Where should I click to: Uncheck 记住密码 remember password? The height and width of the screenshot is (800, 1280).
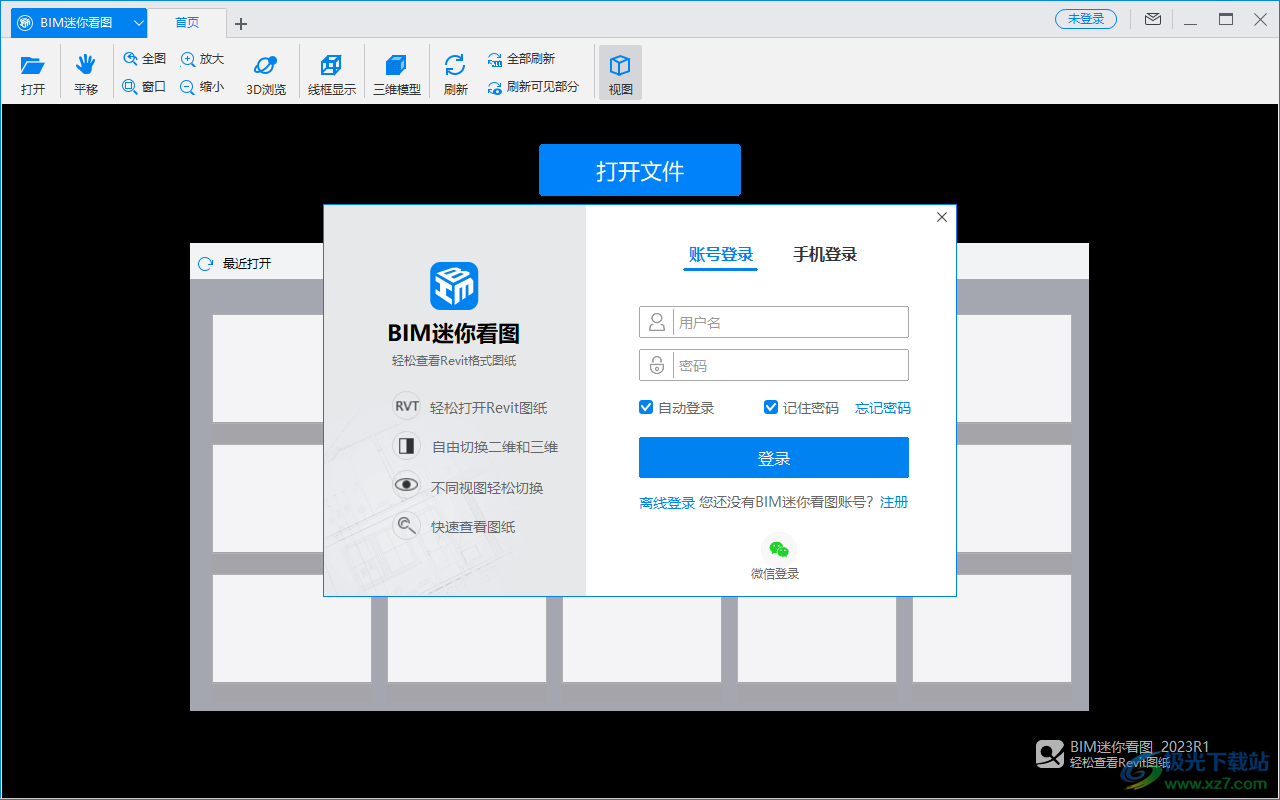tap(771, 407)
